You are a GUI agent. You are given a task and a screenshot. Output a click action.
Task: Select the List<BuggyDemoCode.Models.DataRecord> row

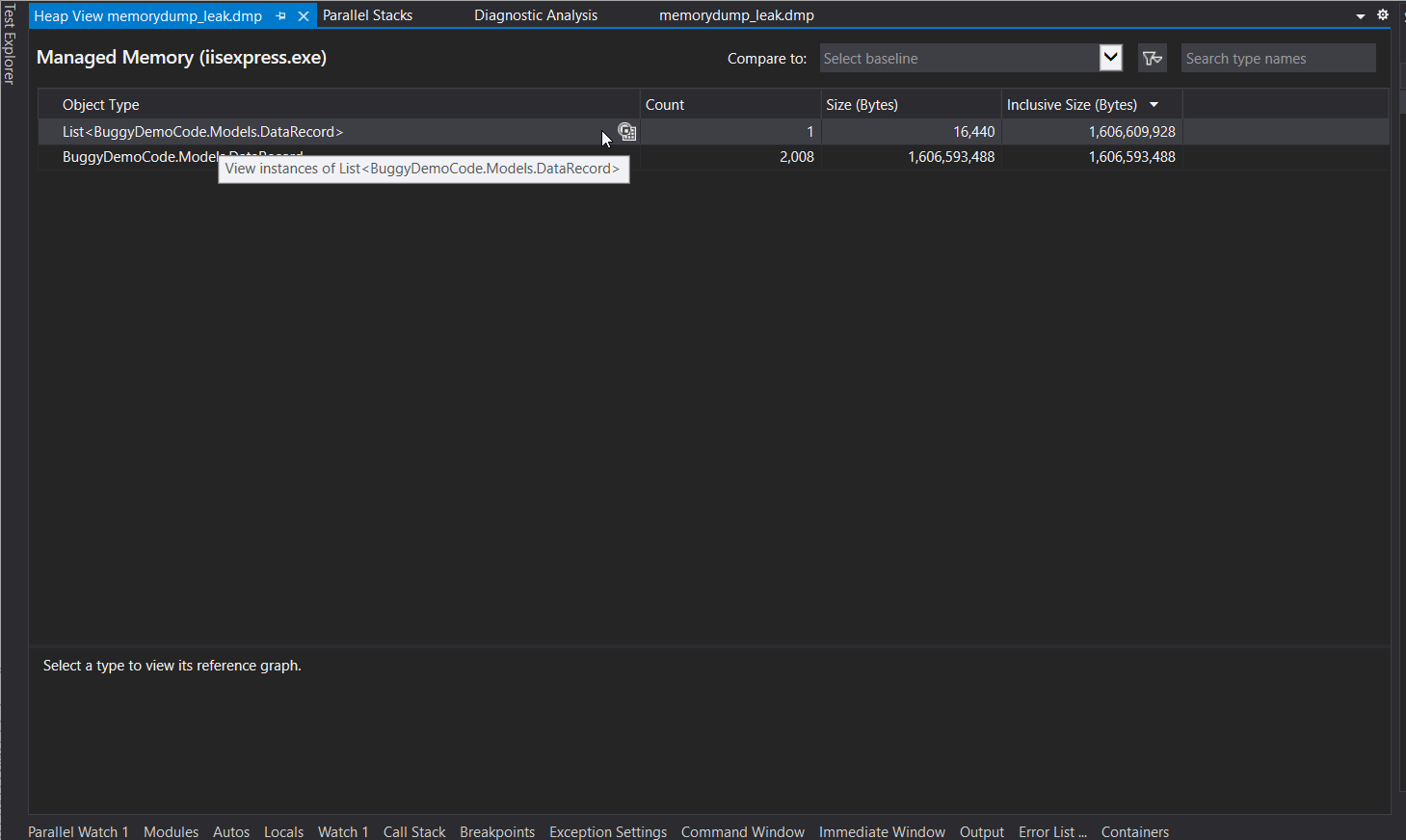[x=713, y=132]
